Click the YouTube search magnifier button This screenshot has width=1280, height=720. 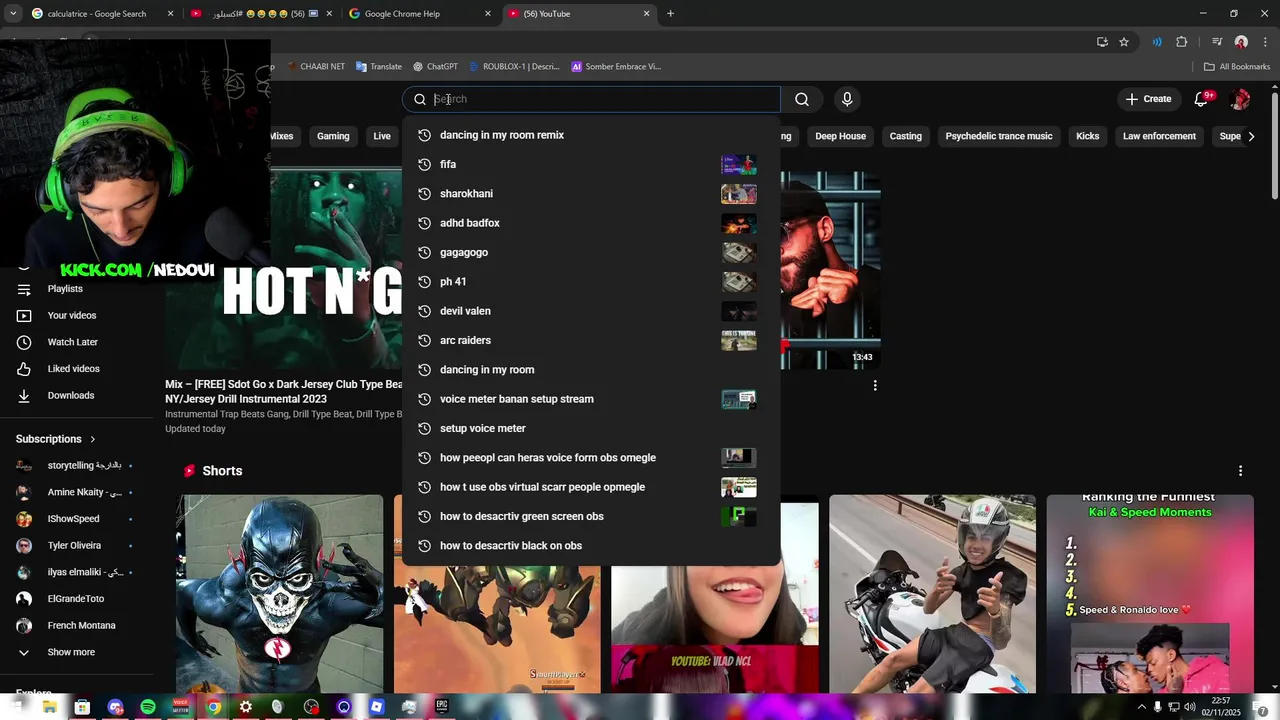[802, 99]
